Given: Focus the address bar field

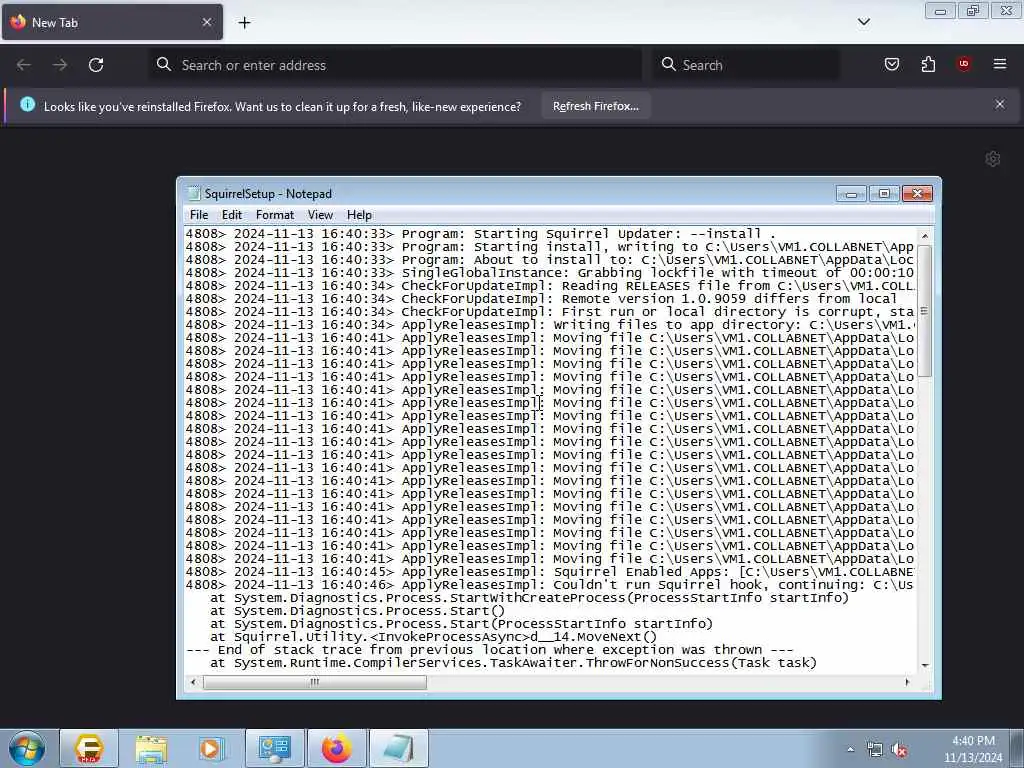Looking at the screenshot, I should coord(395,65).
